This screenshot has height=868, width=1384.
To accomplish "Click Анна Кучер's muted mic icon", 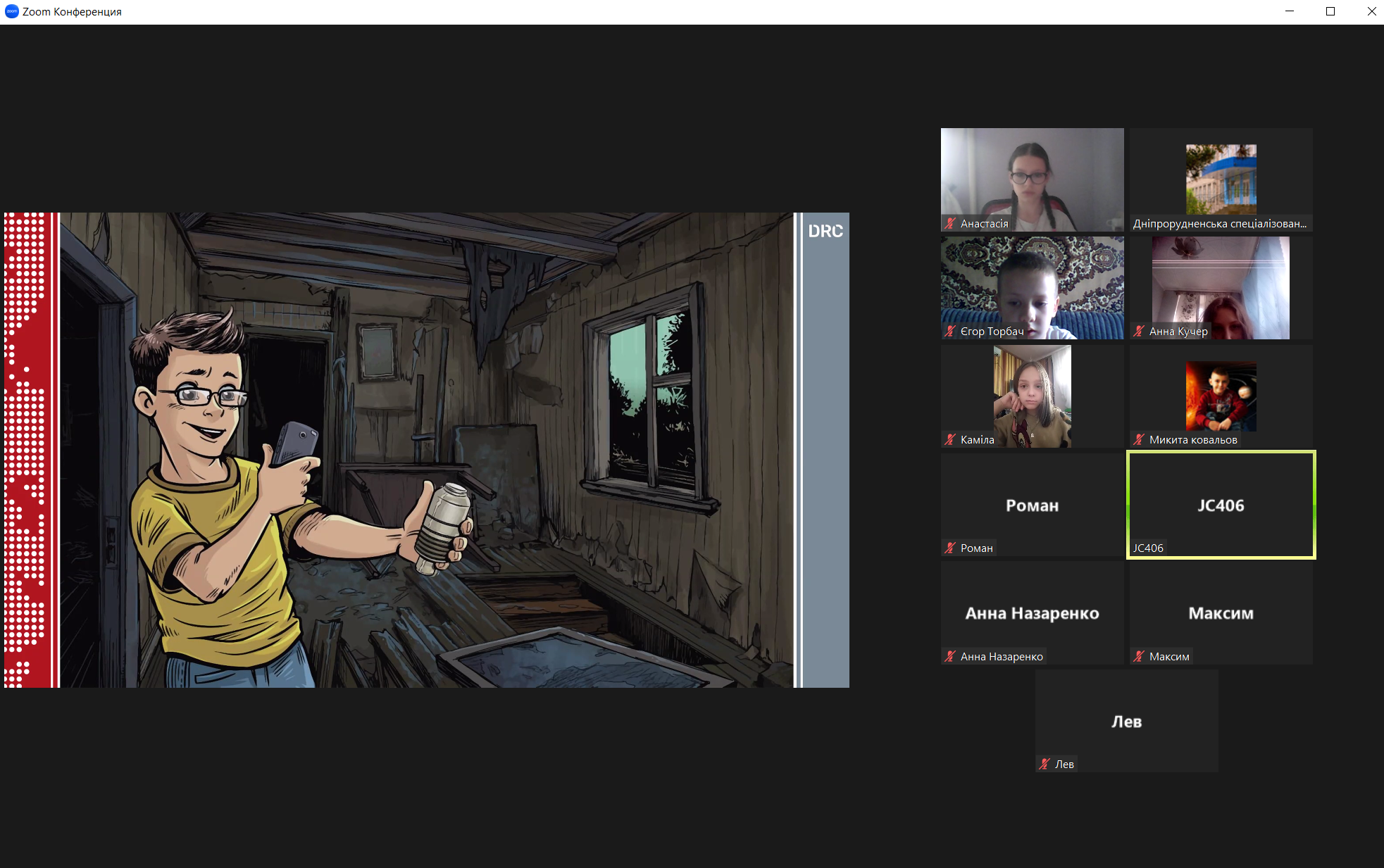I will click(1139, 332).
